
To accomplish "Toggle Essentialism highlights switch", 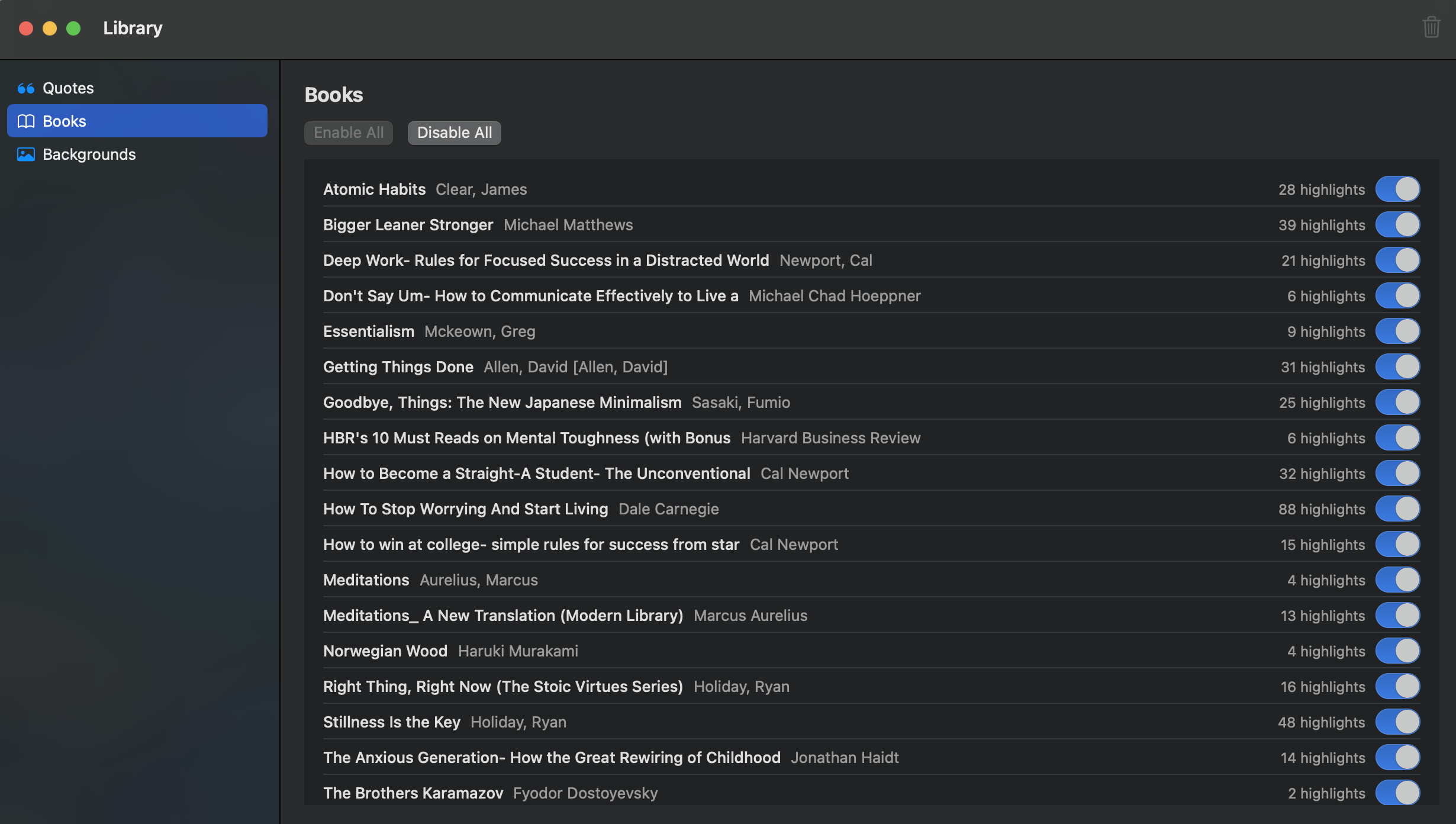I will pos(1398,331).
